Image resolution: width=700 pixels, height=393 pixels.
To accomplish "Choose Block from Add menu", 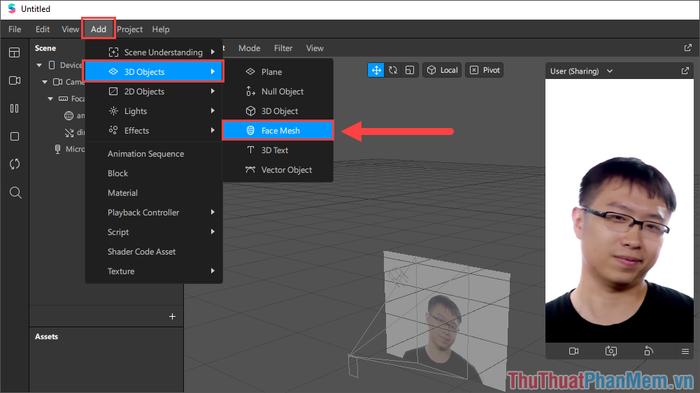I will tap(154, 173).
